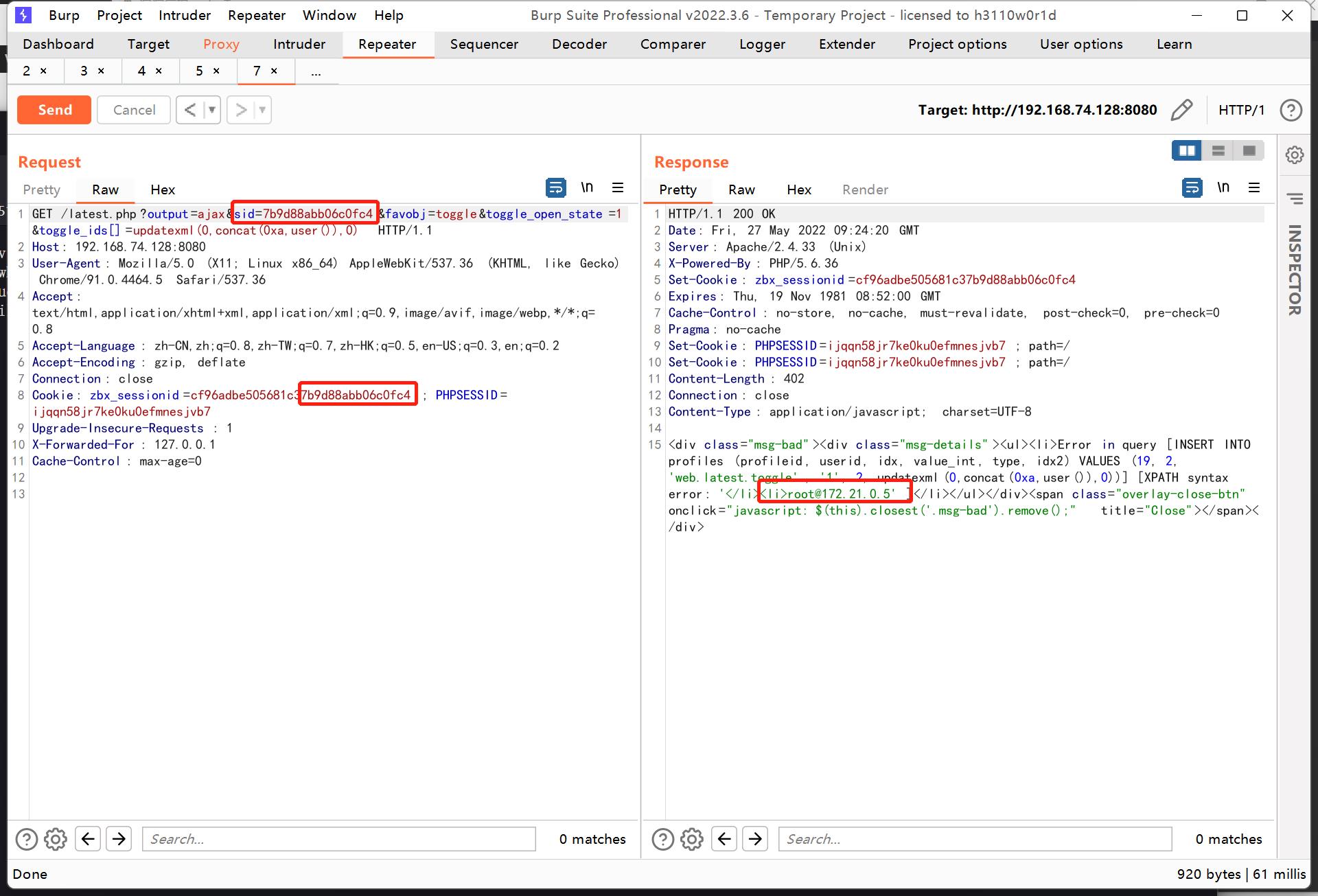Open request search help icon
This screenshot has height=896, width=1318.
click(26, 839)
